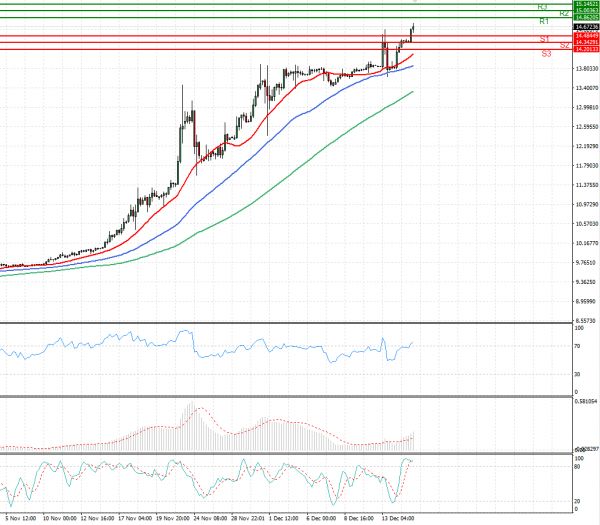
Task: Click the 10.97290 price axis value
Action: [587, 204]
